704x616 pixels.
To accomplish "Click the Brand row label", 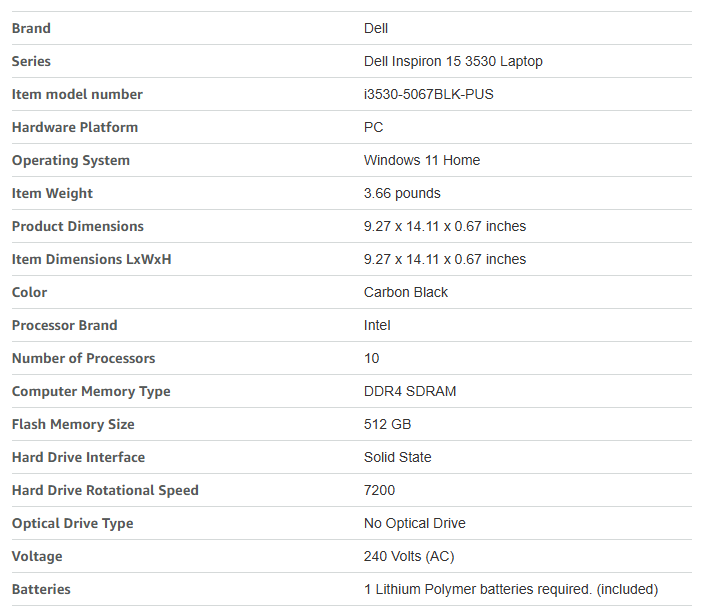I will tap(31, 28).
